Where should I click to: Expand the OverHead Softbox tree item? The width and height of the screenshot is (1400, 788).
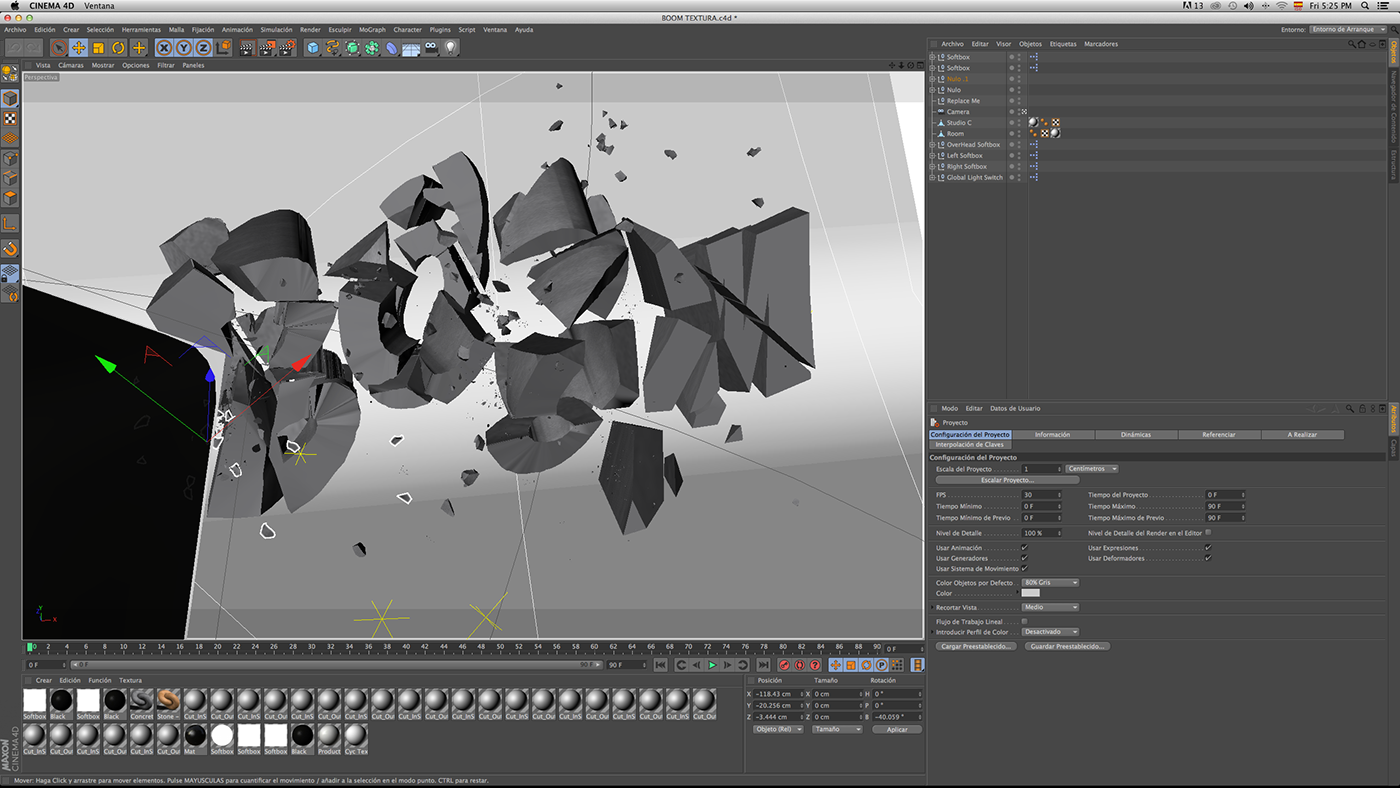pos(932,145)
